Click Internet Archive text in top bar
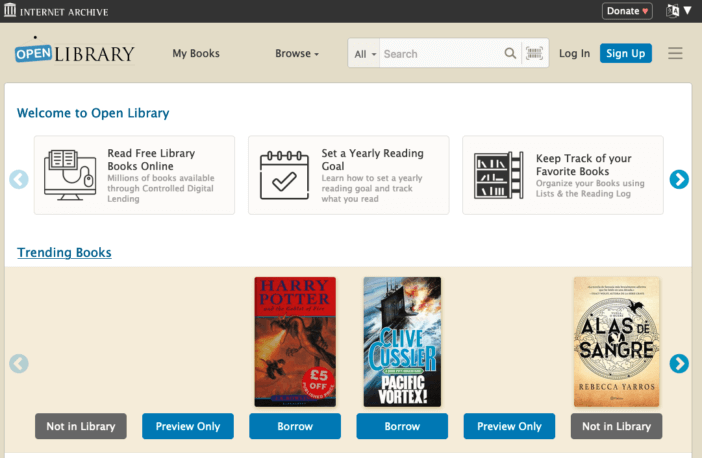 [64, 12]
